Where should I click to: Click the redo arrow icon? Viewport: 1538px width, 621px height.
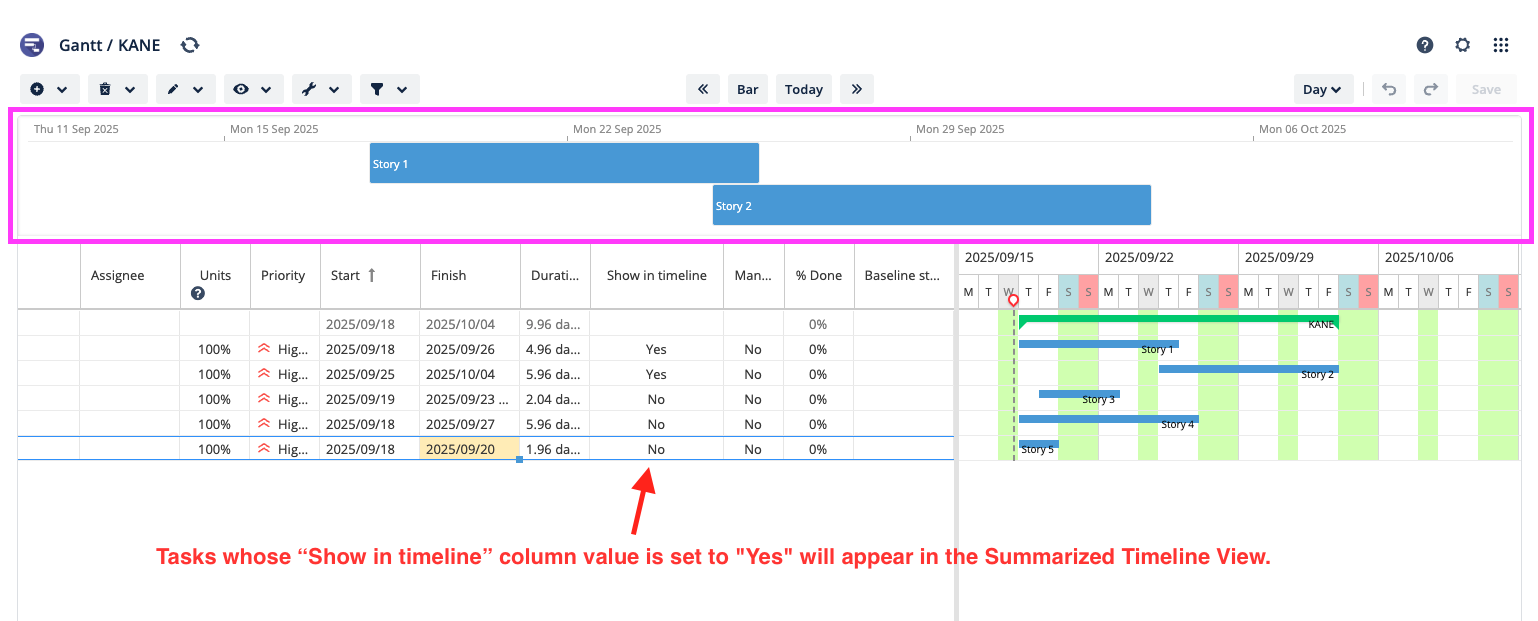[1431, 89]
